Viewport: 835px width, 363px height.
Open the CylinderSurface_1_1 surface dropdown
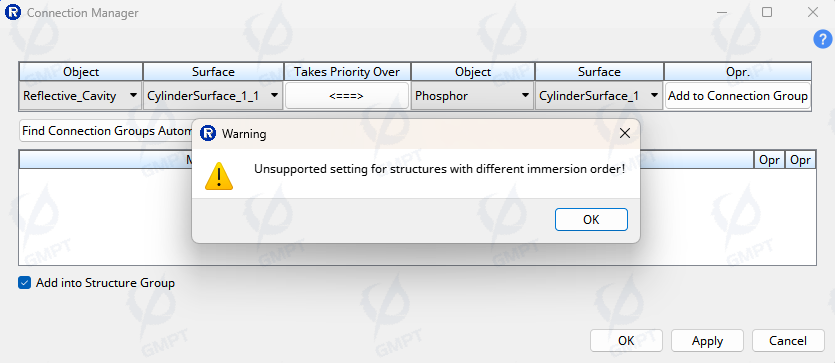213,96
